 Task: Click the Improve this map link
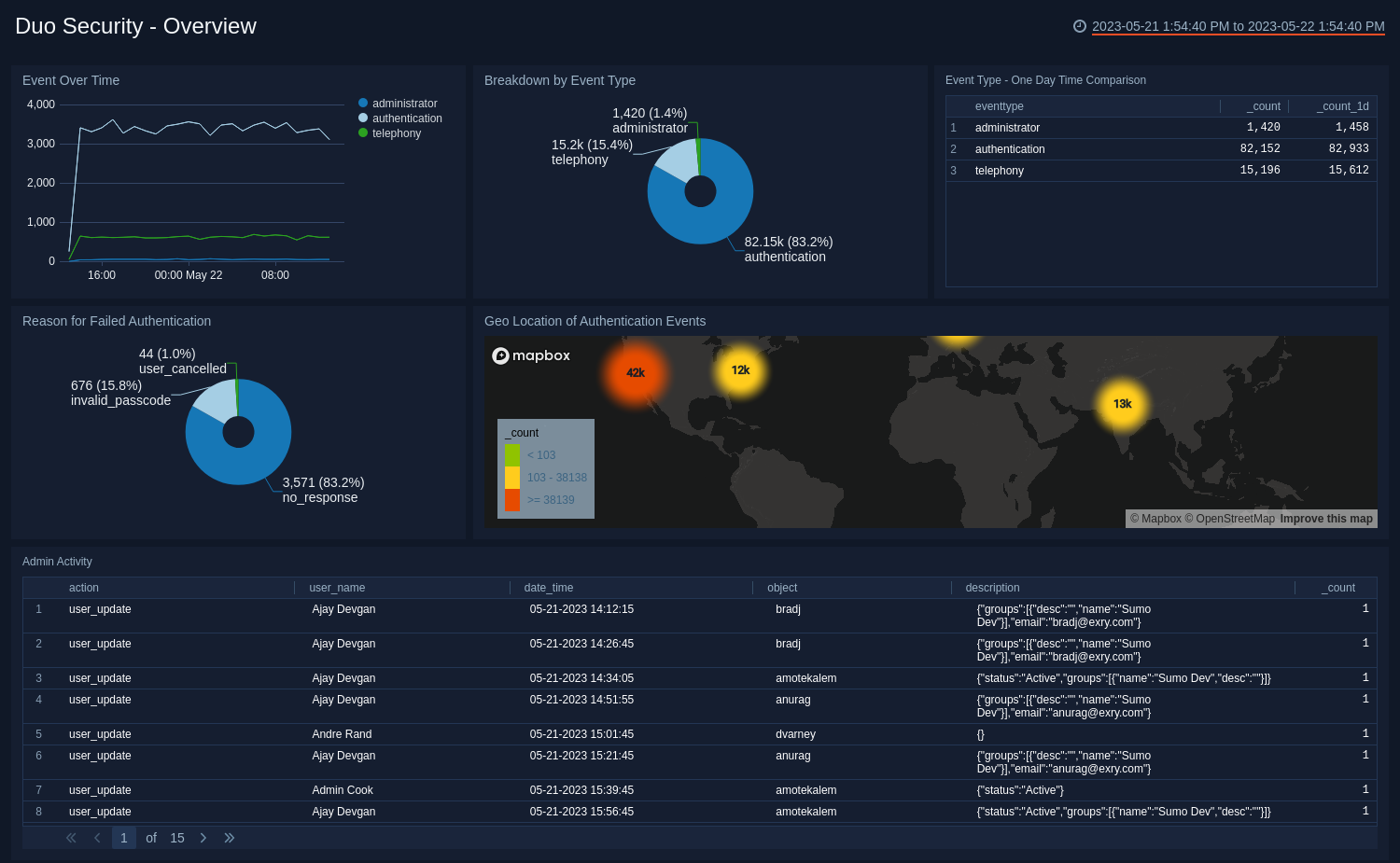[1325, 518]
